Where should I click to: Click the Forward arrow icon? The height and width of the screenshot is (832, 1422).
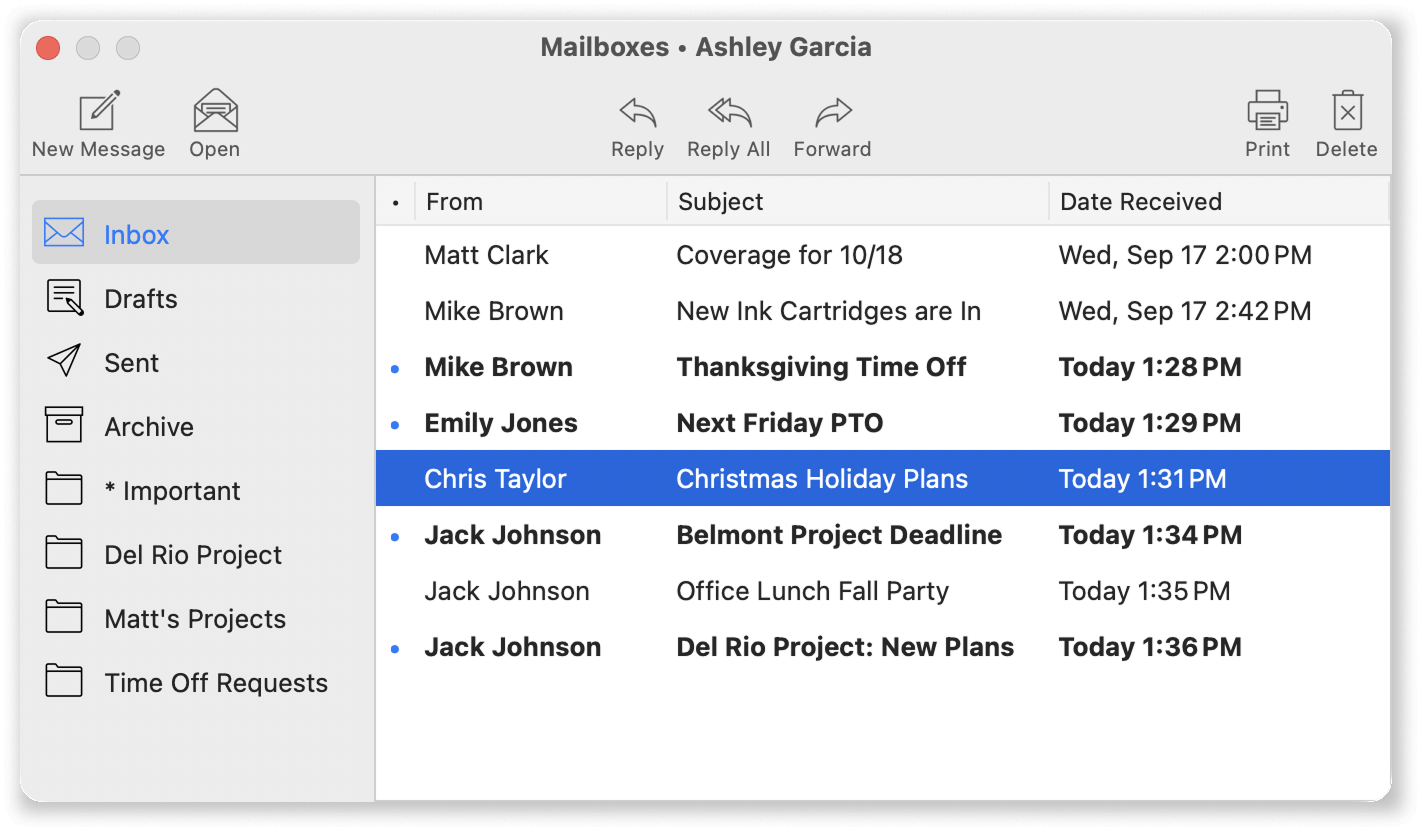(x=832, y=112)
